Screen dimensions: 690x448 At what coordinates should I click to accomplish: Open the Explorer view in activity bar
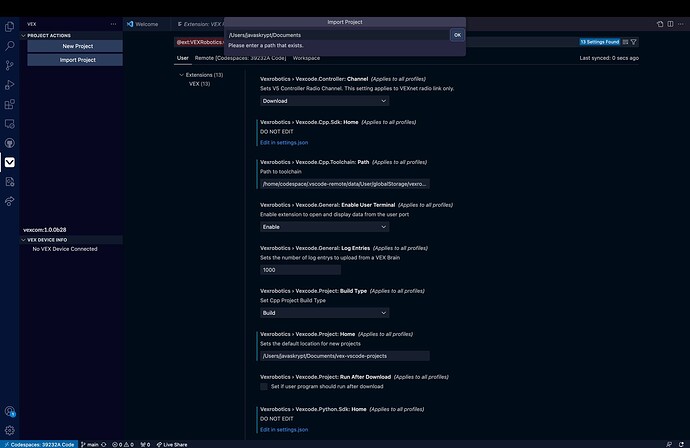pos(9,27)
